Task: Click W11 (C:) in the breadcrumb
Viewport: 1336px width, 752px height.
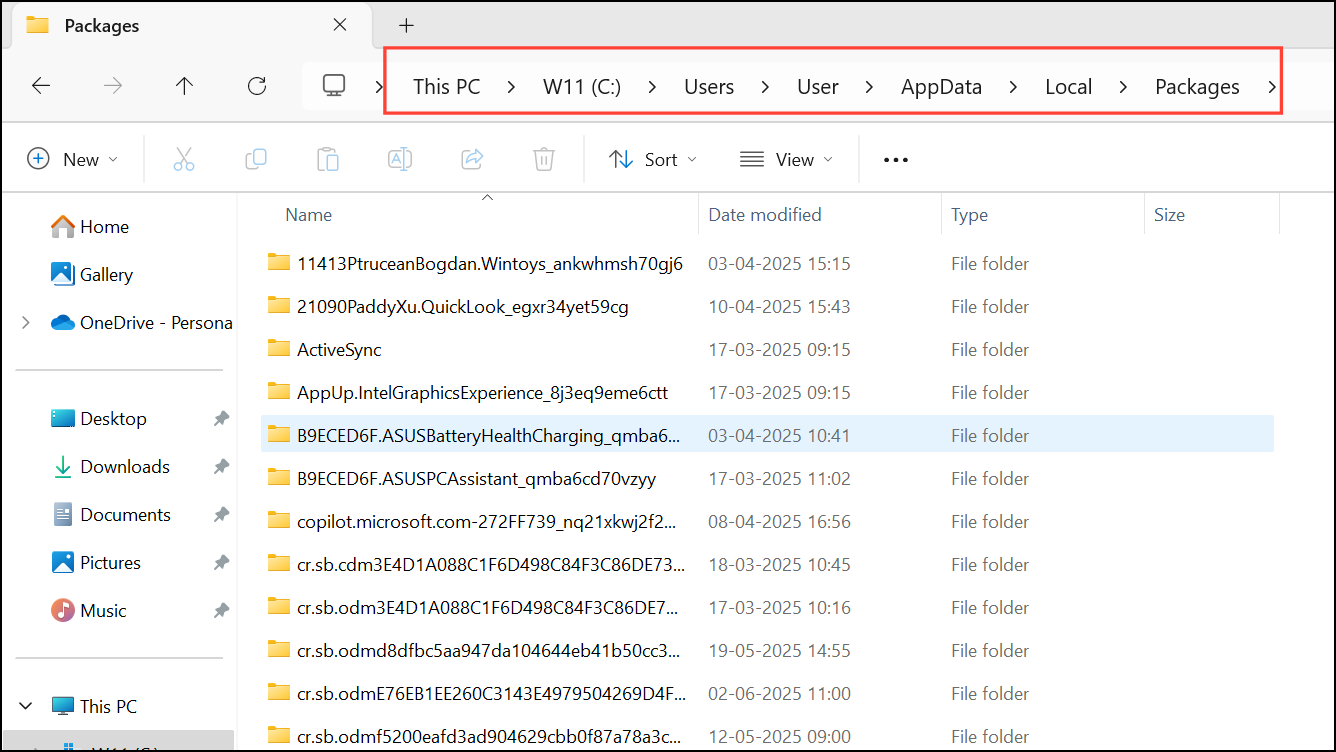Action: 582,87
